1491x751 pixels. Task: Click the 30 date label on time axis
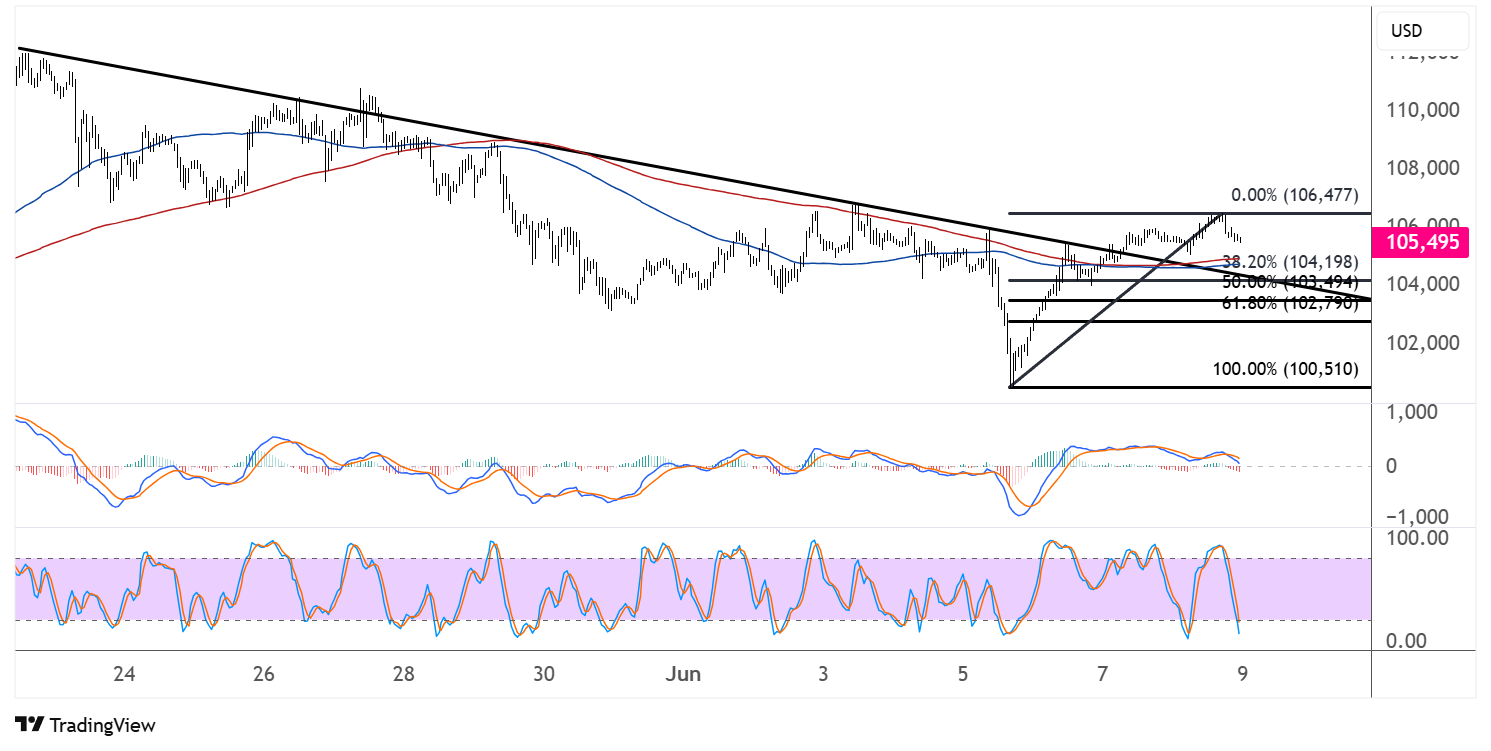pyautogui.click(x=543, y=674)
